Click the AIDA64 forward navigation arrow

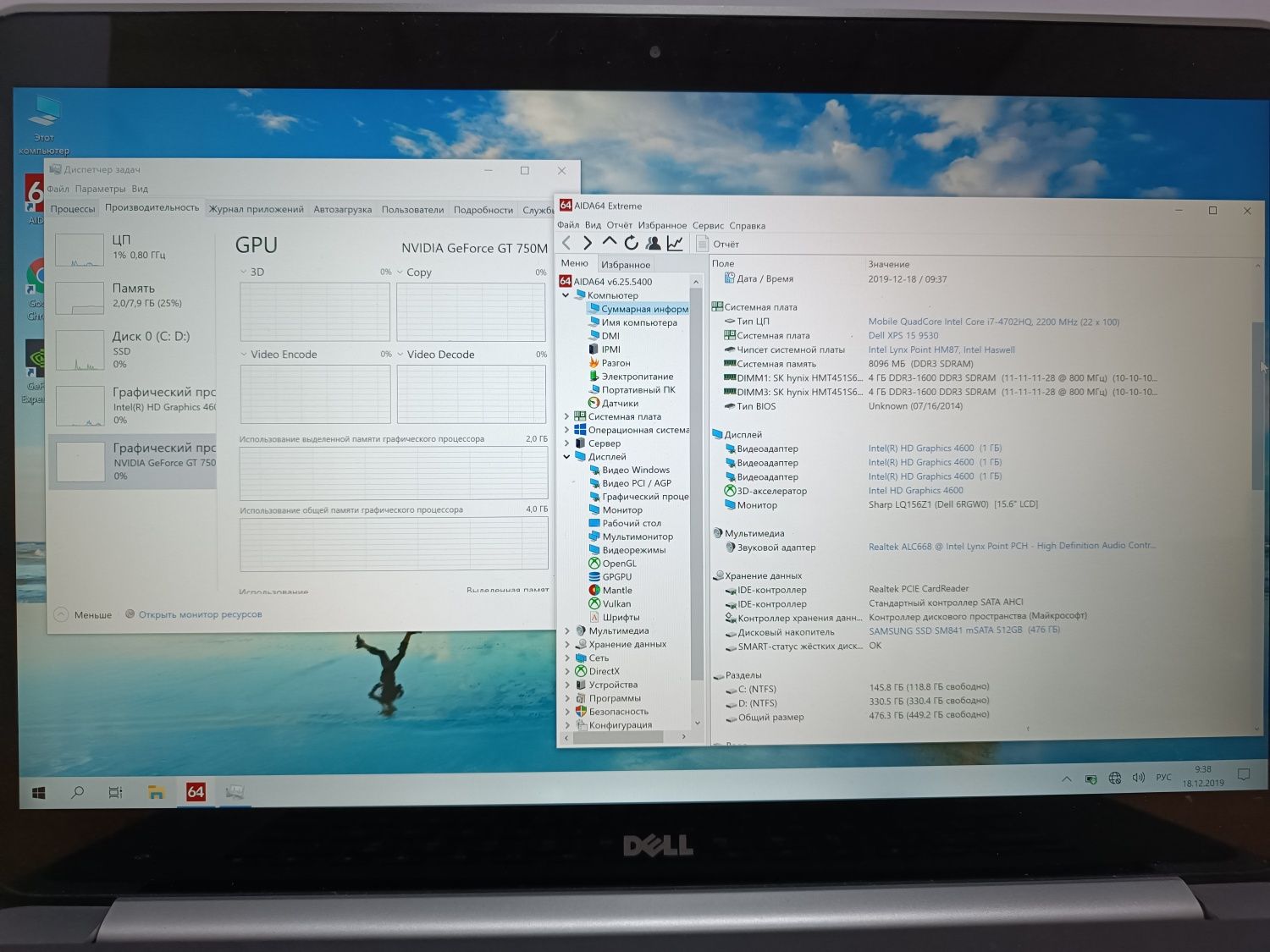tap(588, 244)
